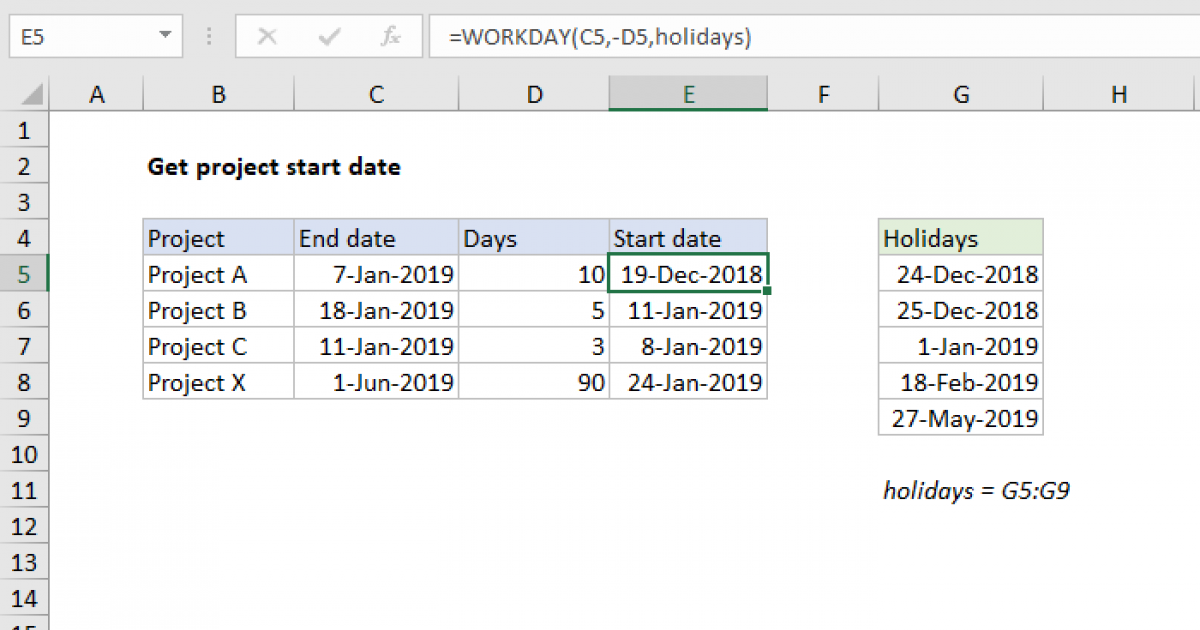Select the Project A cell
Screen dimensions: 1200x630
[218, 274]
